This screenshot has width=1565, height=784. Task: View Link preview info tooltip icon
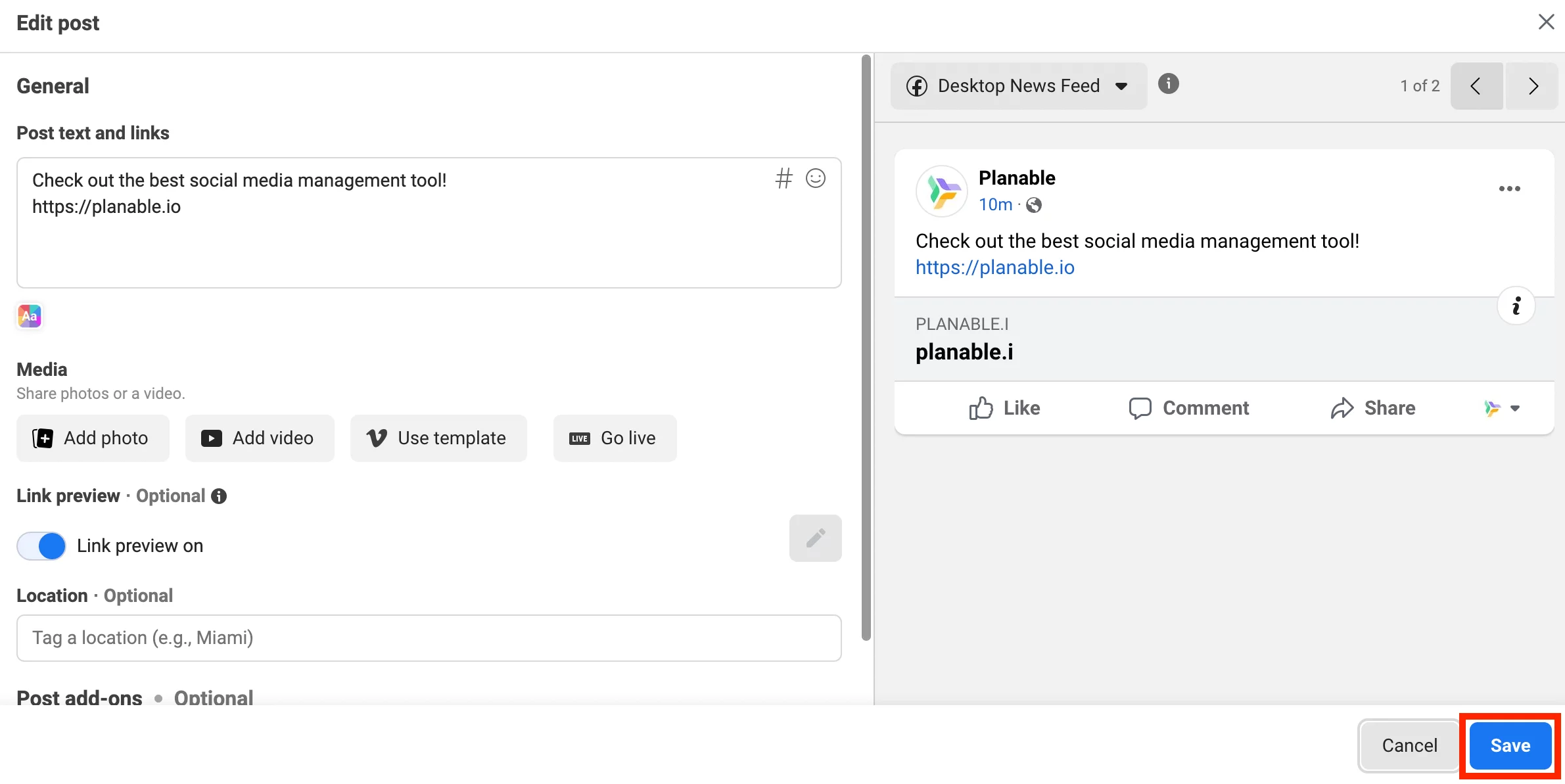(x=219, y=496)
